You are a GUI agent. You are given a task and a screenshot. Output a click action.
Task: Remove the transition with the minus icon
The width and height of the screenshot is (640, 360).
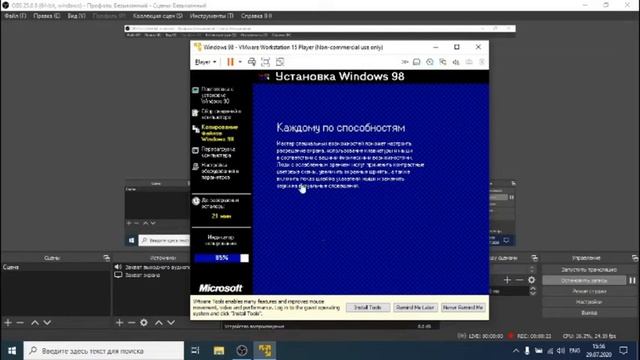pyautogui.click(x=519, y=280)
